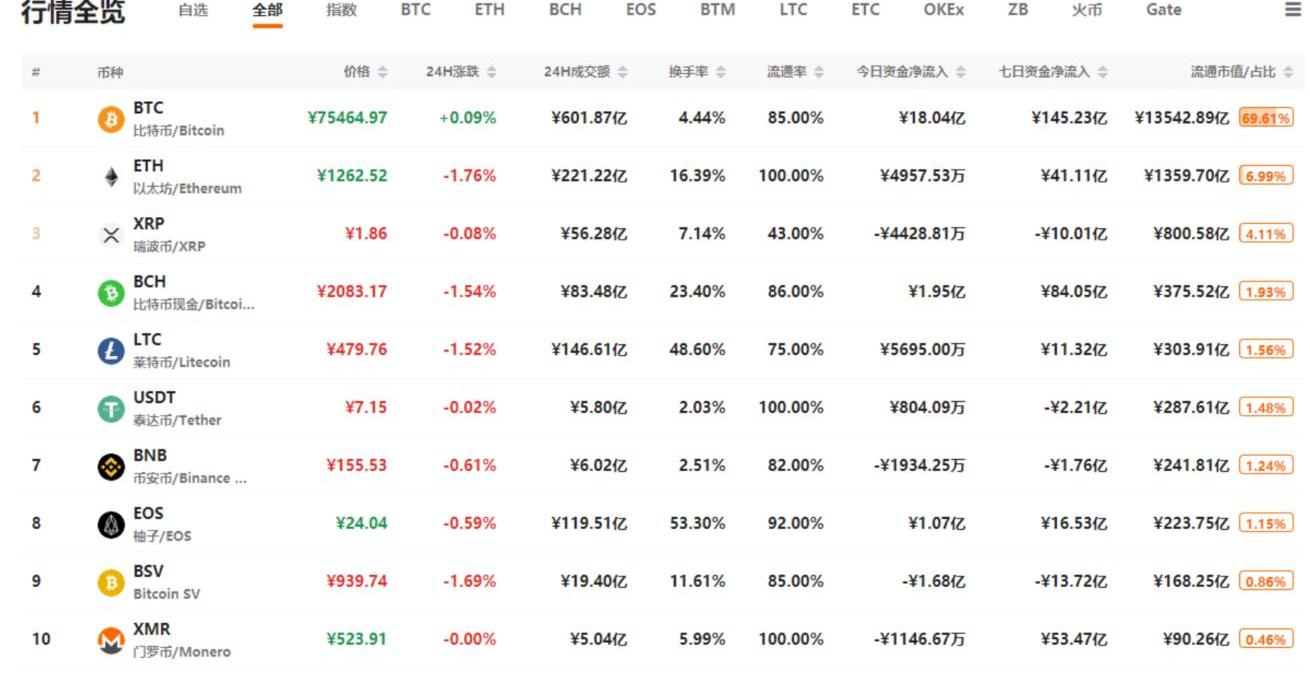
Task: Open the BSV Bitcoin SV link
Action: tap(148, 572)
